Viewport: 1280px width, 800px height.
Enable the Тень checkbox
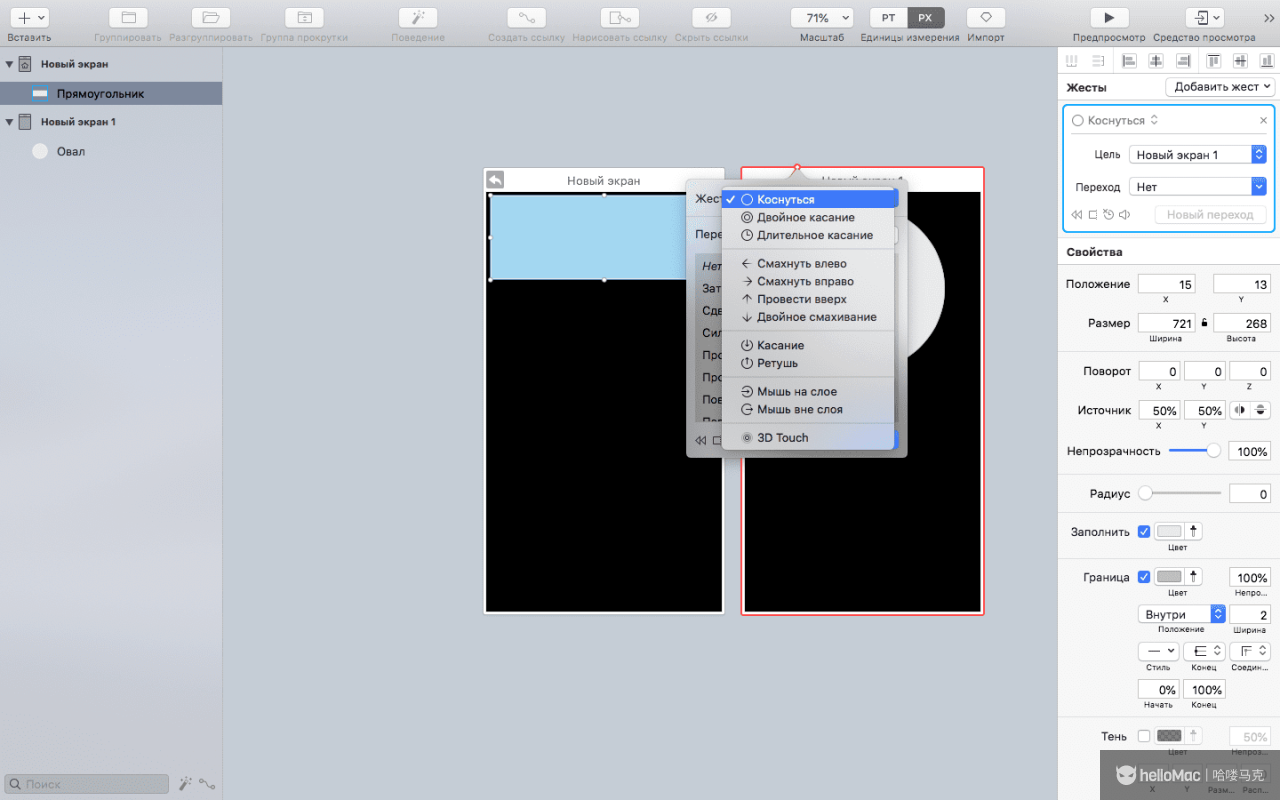tap(1144, 736)
